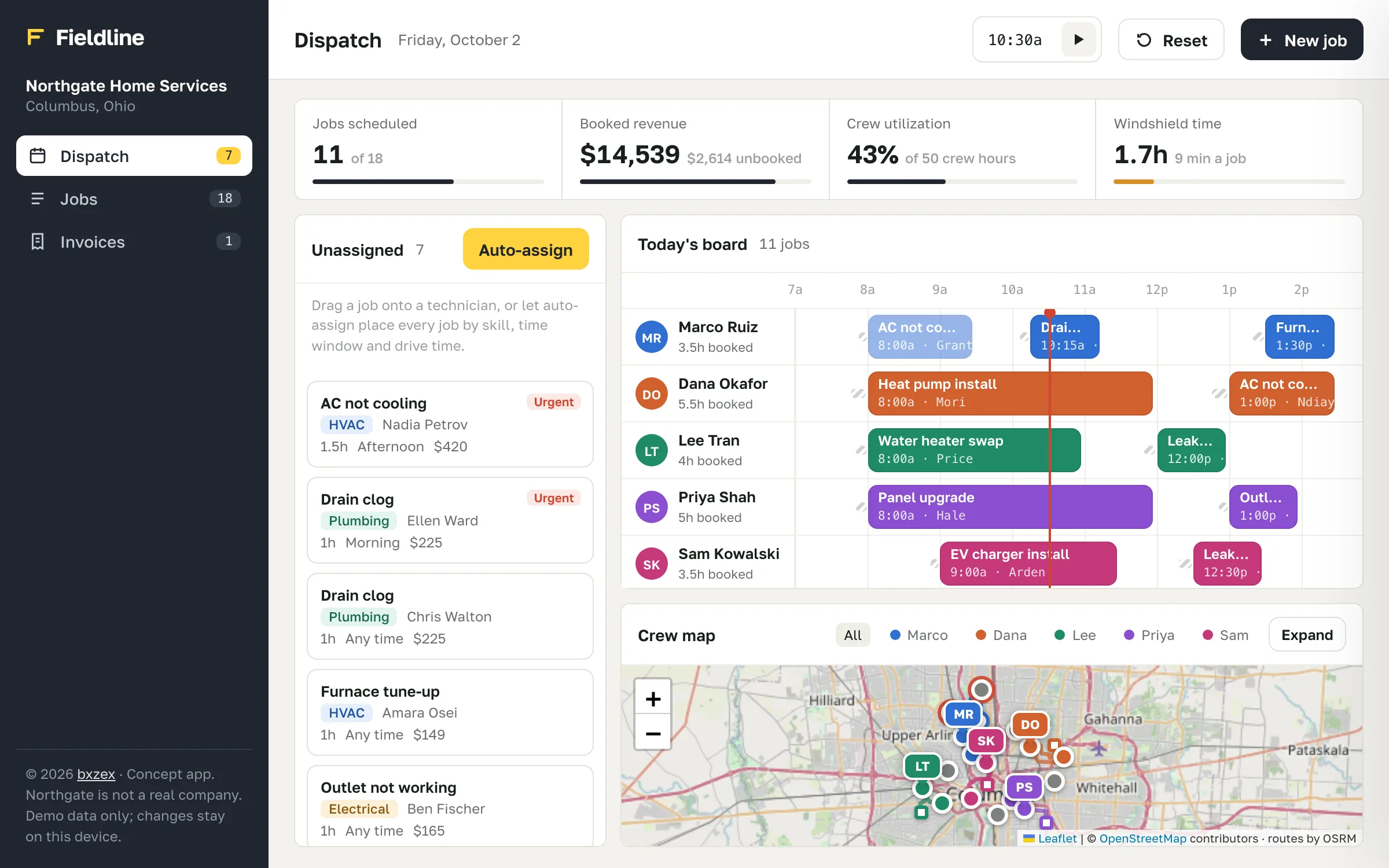Filter crew map to Priya
Screen dimensions: 1389x868
coord(1149,635)
